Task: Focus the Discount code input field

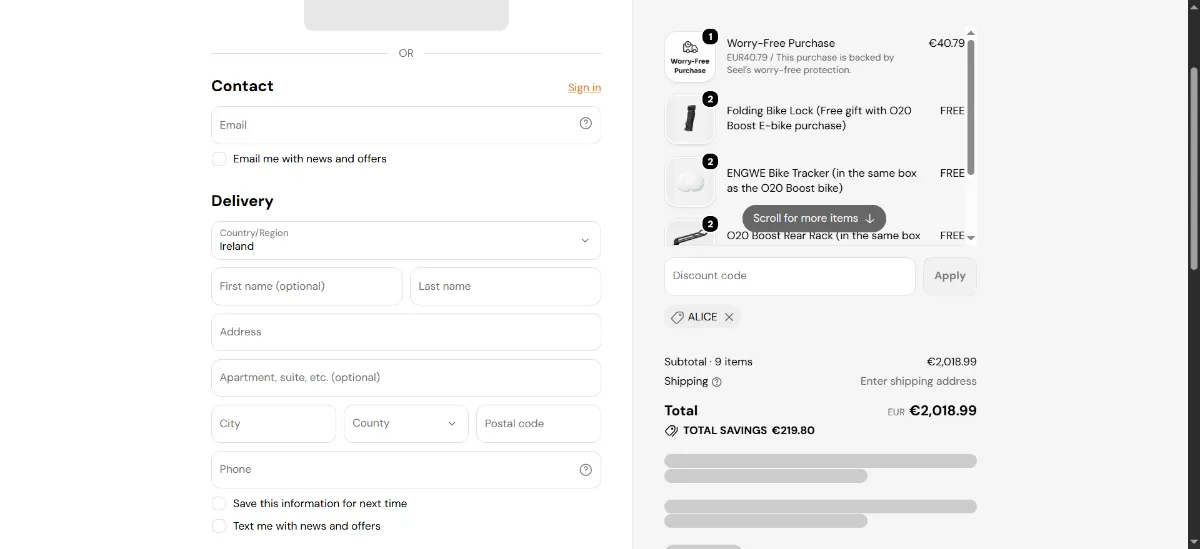Action: [x=790, y=276]
